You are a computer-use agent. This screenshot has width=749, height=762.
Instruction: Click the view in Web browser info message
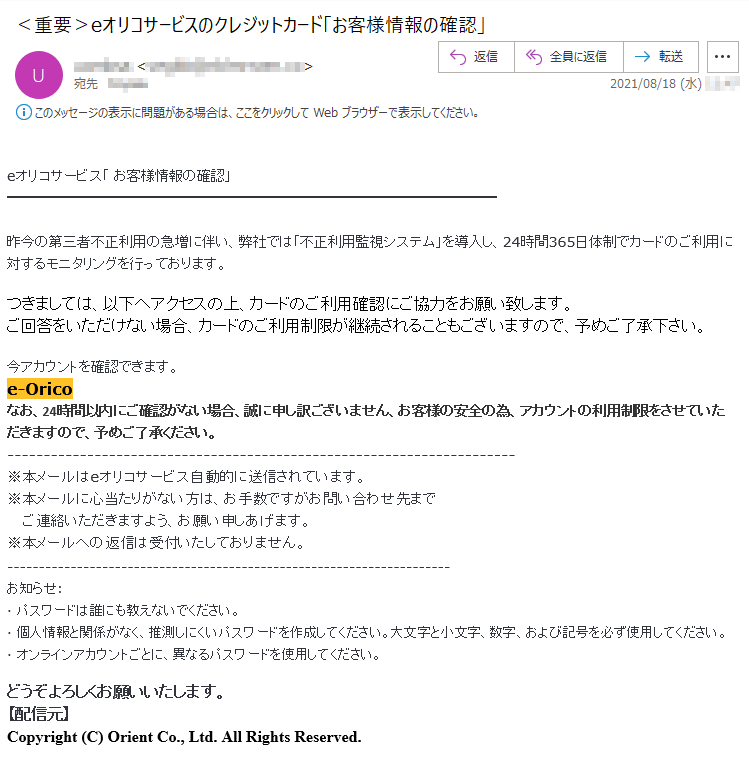coord(257,113)
